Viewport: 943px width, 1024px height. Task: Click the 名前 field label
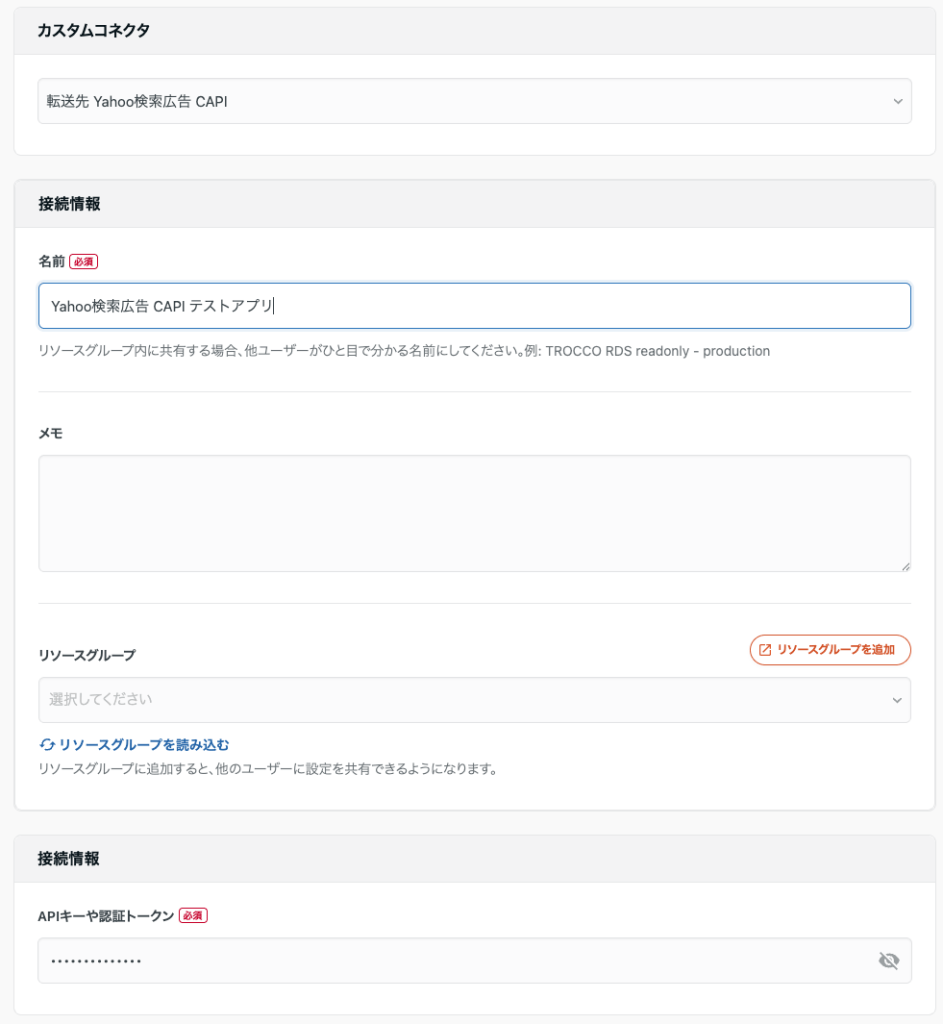(x=51, y=262)
